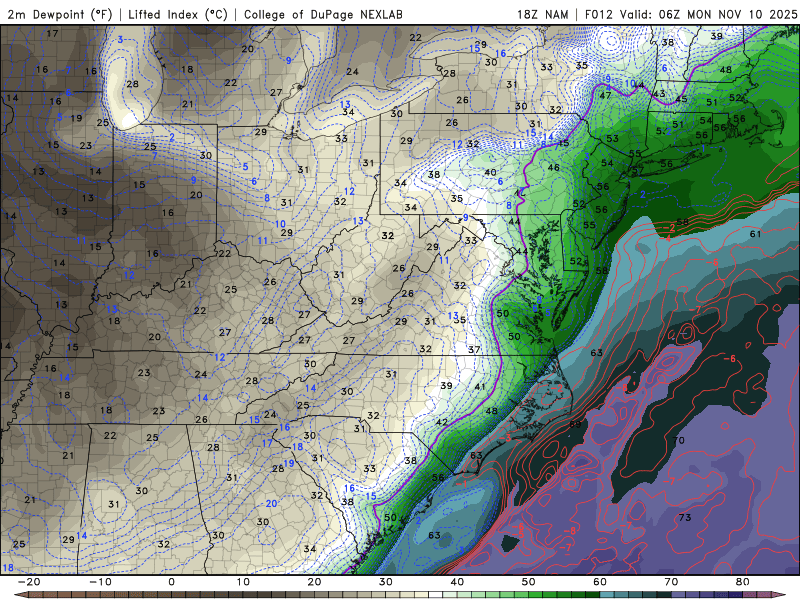This screenshot has height=600, width=800.
Task: Click the "80" tick label under the color bar
Action: click(x=743, y=582)
